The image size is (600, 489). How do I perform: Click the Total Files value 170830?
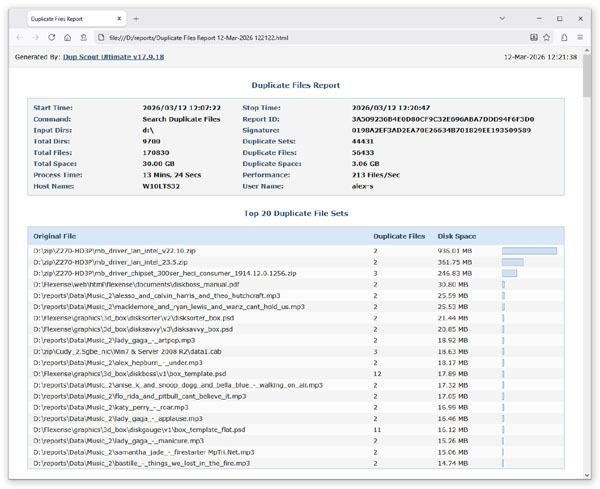[x=156, y=152]
